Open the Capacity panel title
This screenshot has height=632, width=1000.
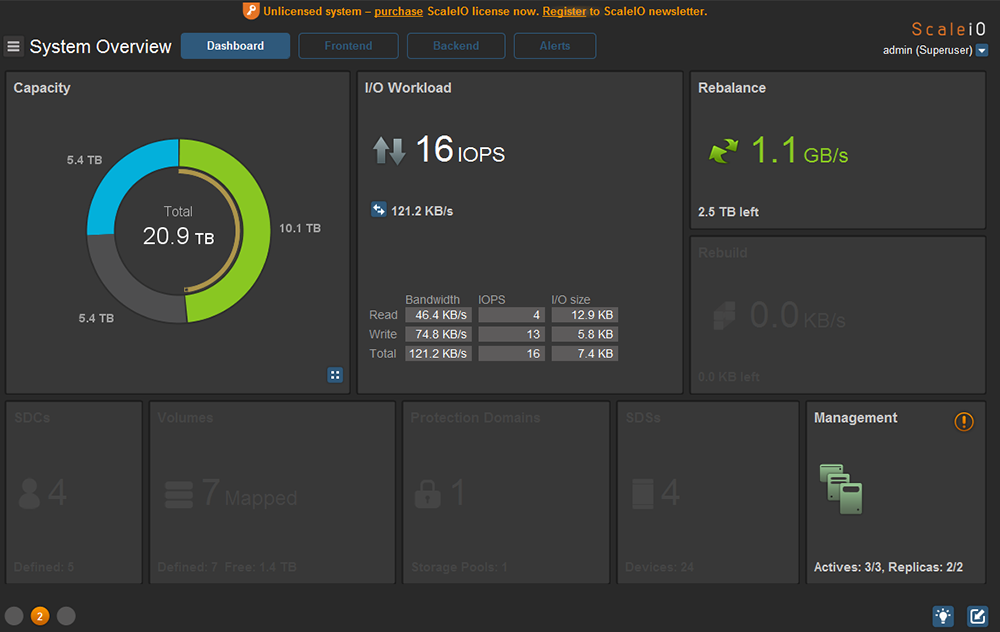42,88
